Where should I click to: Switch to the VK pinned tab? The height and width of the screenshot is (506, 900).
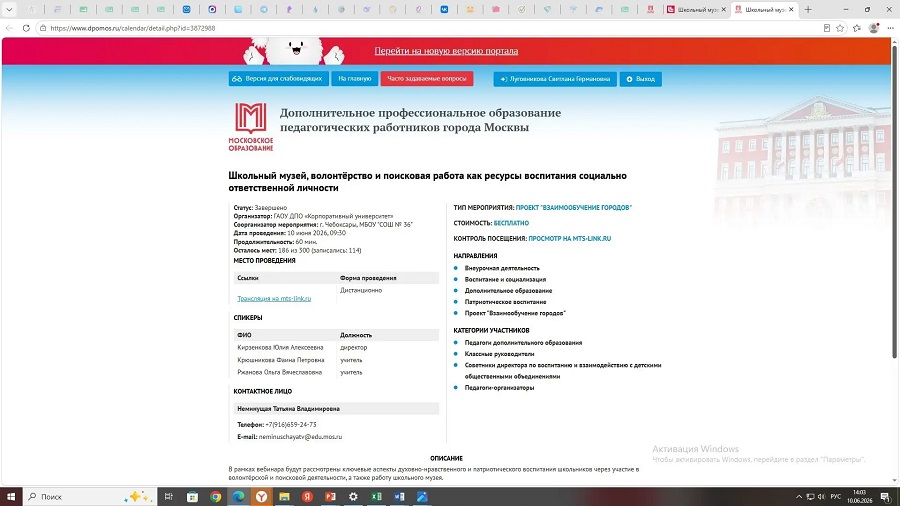pos(444,9)
